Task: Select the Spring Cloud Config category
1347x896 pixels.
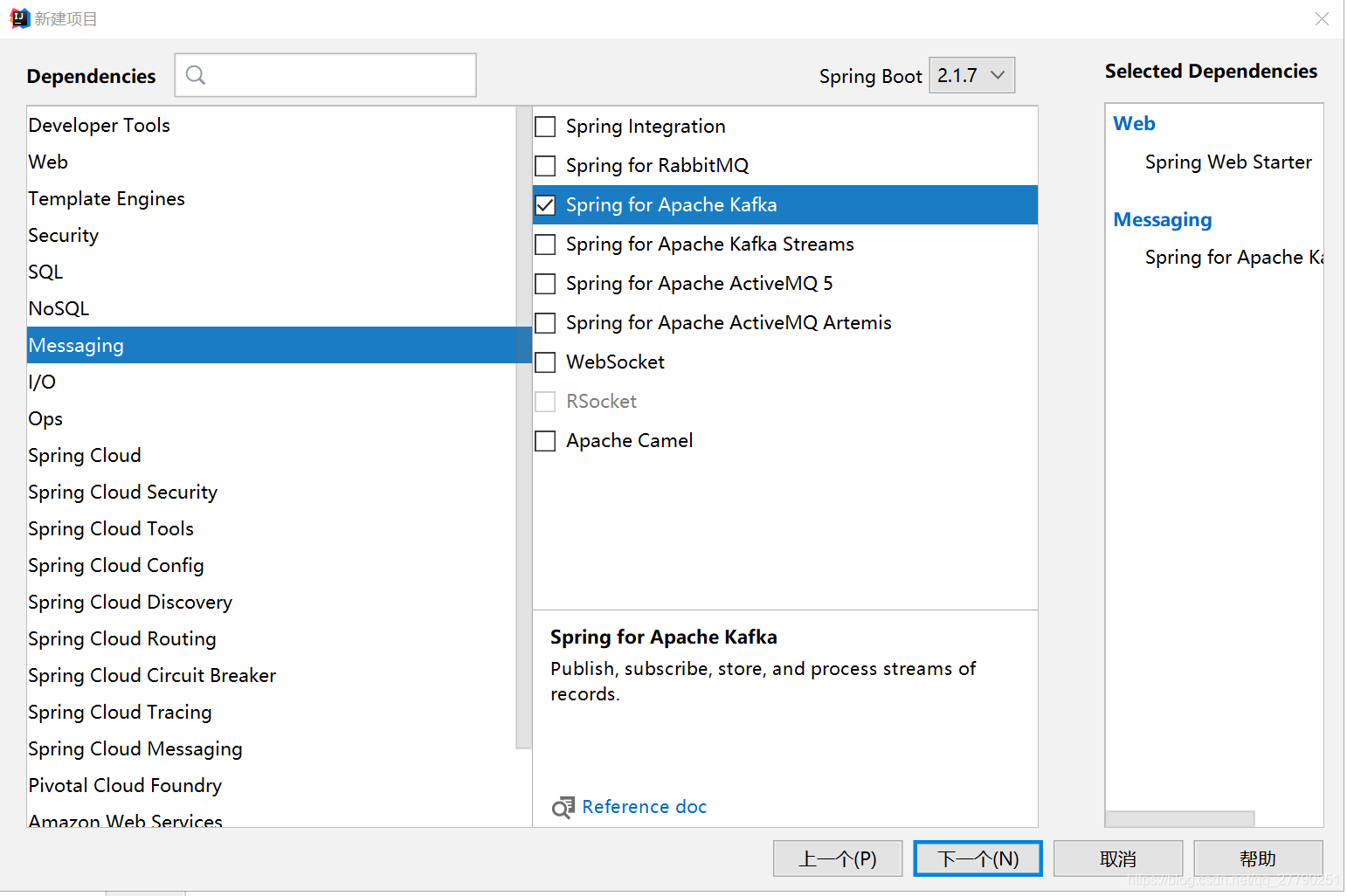Action: tap(272, 565)
